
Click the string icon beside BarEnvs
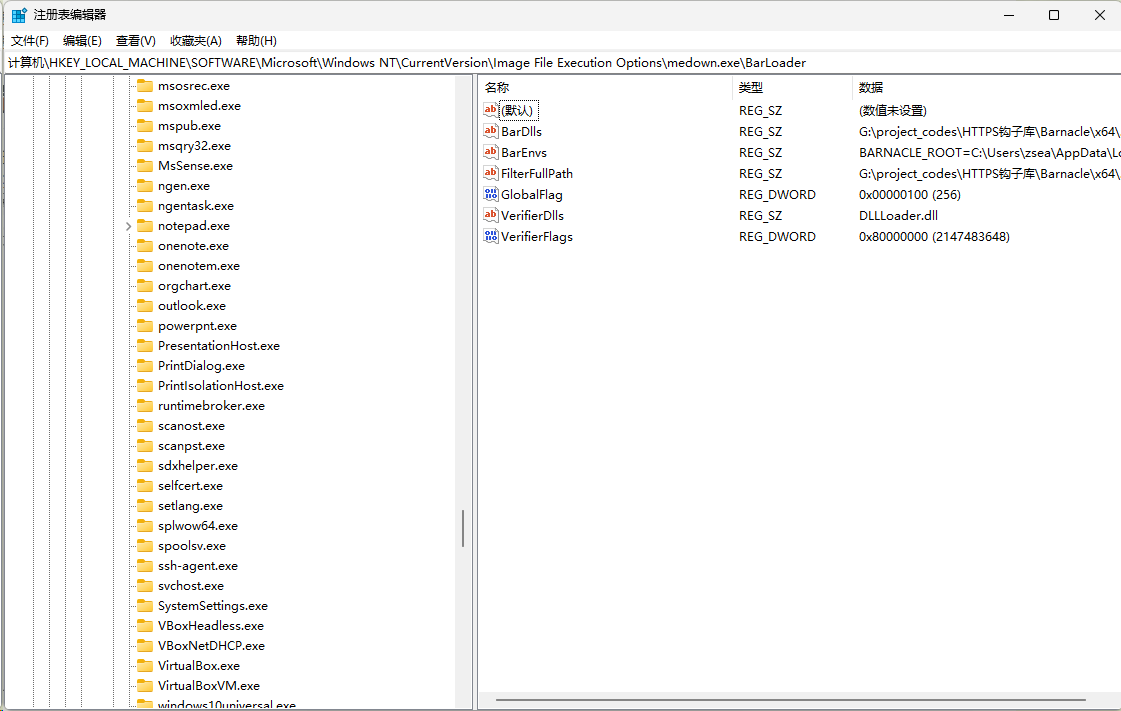point(490,151)
